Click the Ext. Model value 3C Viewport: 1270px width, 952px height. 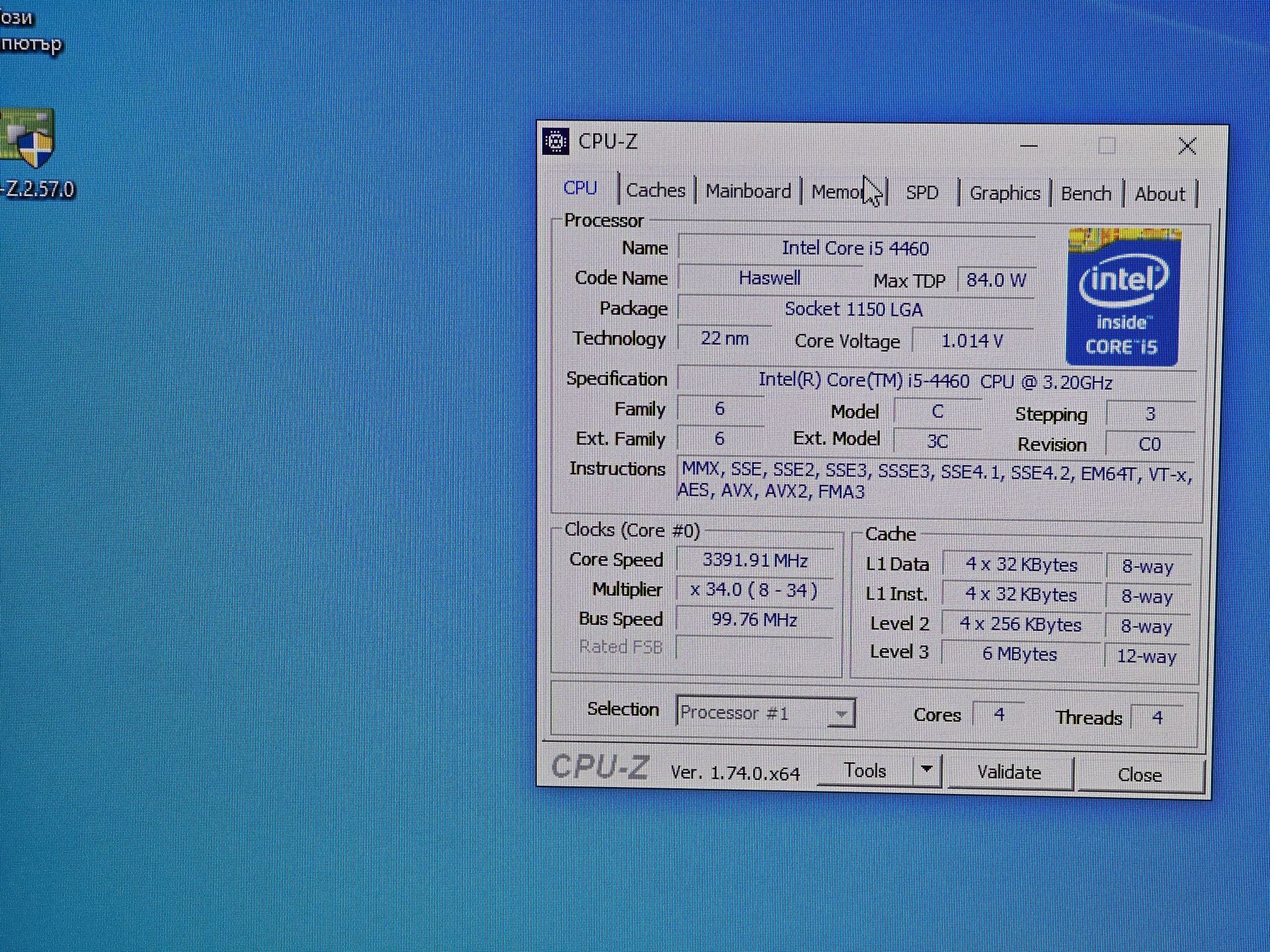(x=937, y=441)
